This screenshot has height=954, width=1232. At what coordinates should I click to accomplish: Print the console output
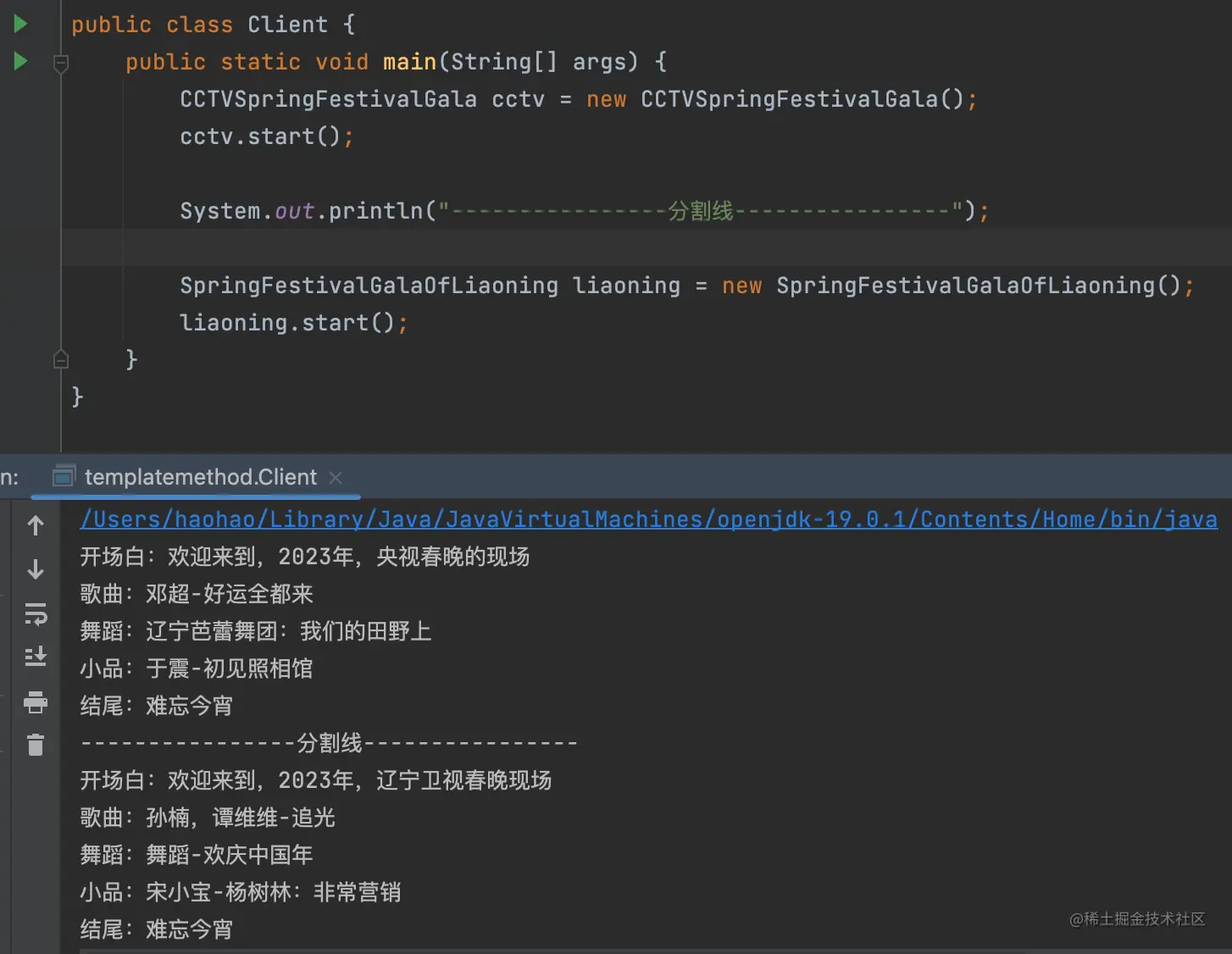click(x=35, y=702)
